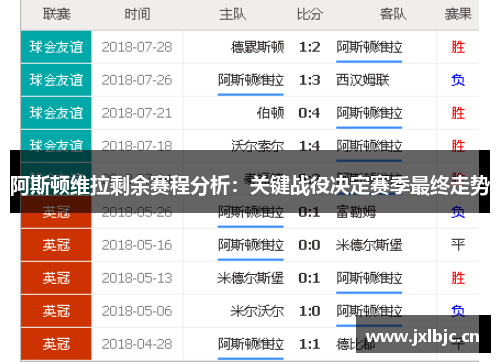Click result 胜 in the 2018-07-21 row

[x=458, y=113]
